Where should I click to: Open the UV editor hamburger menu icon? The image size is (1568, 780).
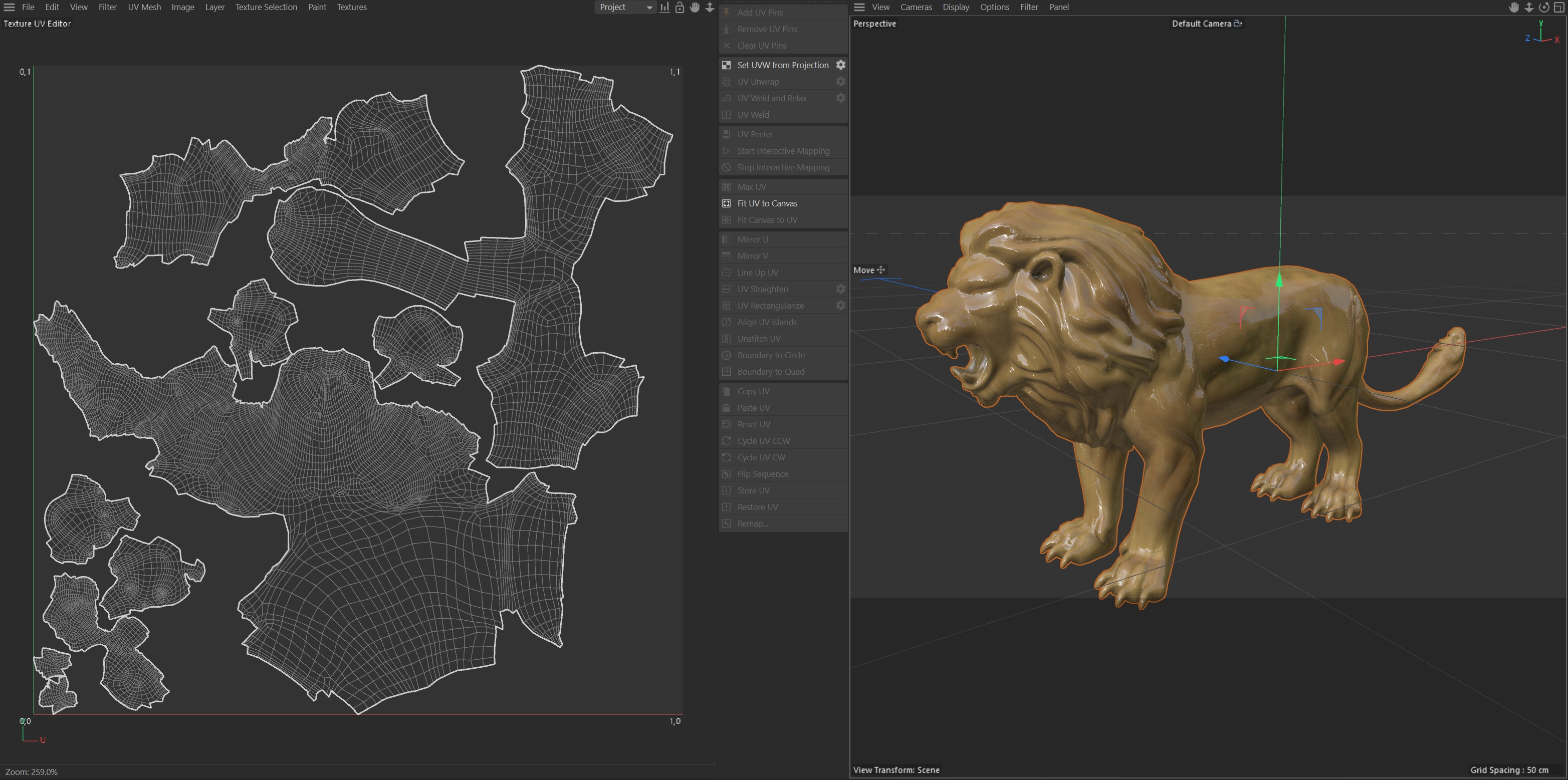tap(9, 8)
